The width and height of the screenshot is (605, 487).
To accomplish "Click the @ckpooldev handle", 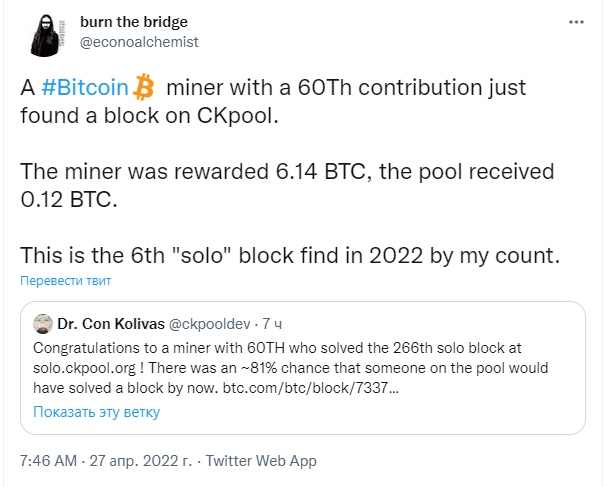I will (210, 324).
